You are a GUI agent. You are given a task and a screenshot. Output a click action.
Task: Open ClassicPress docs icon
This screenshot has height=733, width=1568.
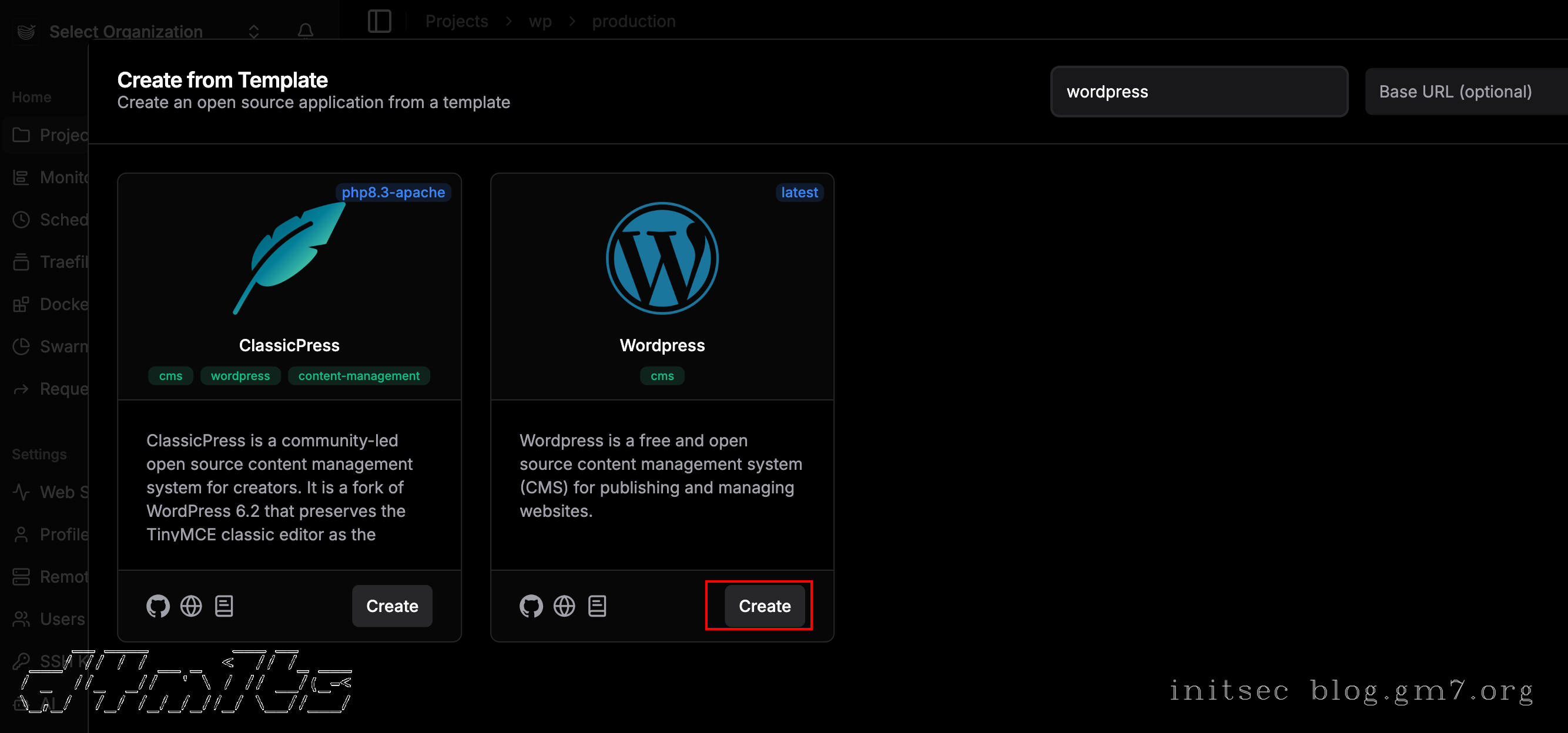[224, 606]
